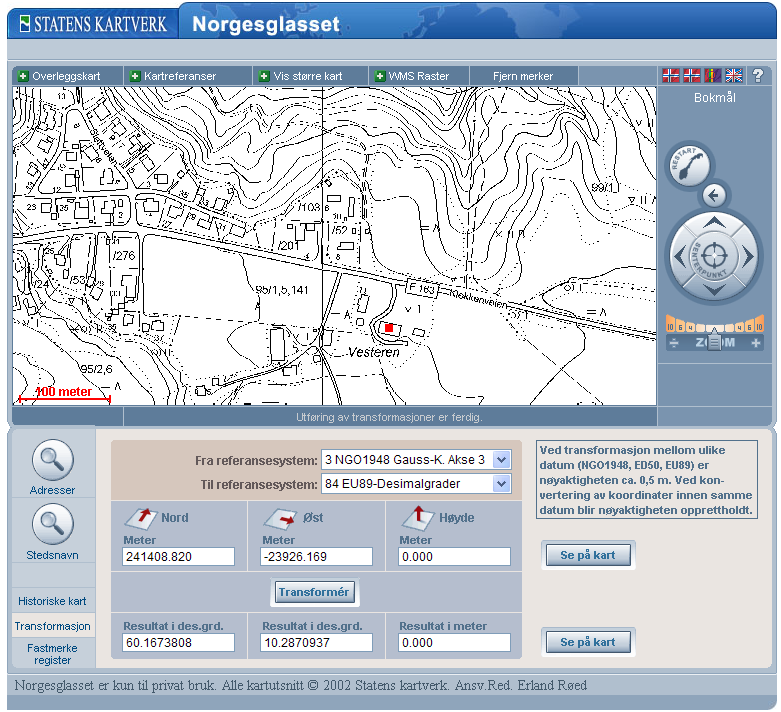Click the Senterpunkt crosshair button
781x712 pixels.
point(712,256)
